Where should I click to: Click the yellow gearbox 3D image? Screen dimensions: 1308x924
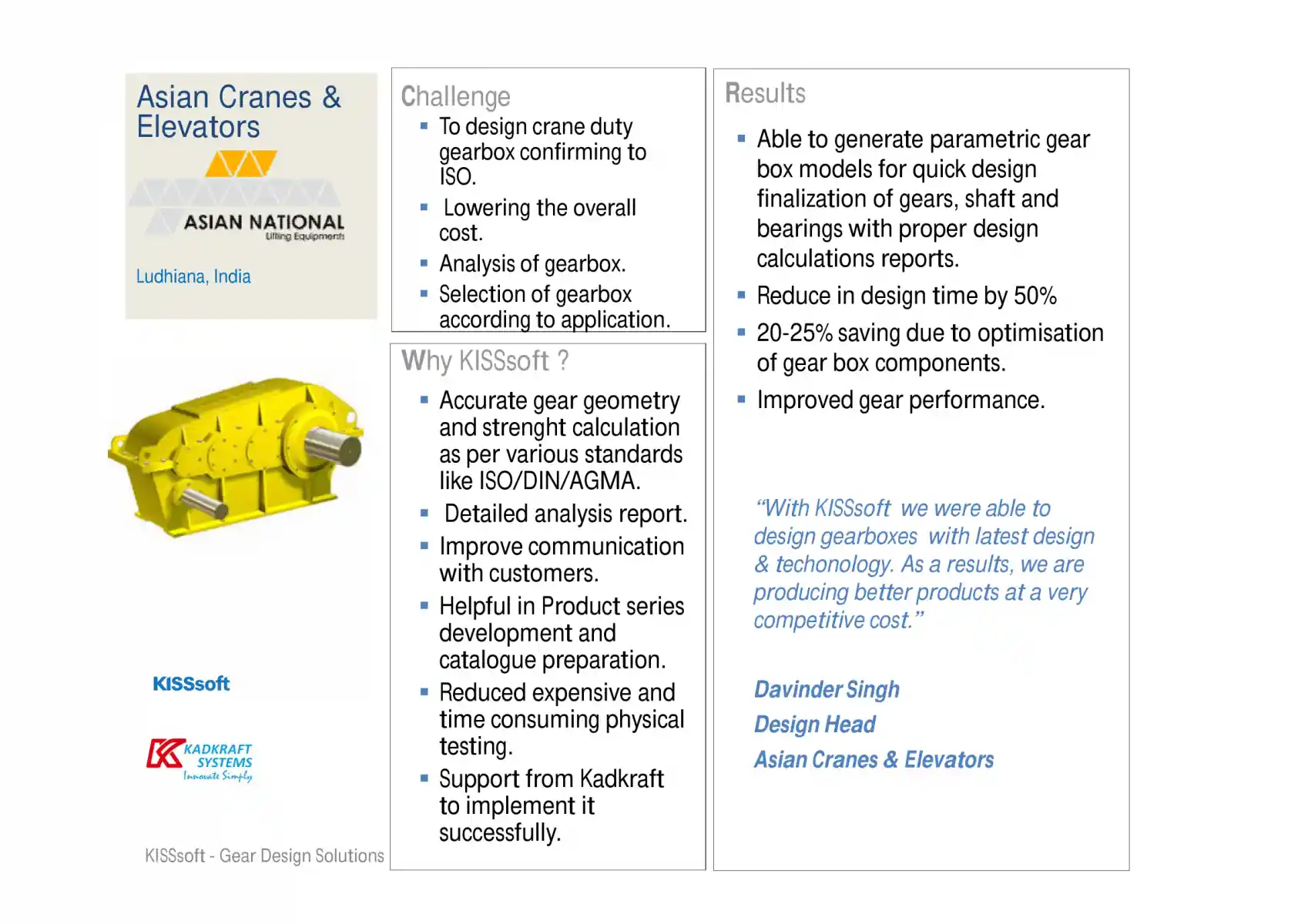(x=236, y=457)
